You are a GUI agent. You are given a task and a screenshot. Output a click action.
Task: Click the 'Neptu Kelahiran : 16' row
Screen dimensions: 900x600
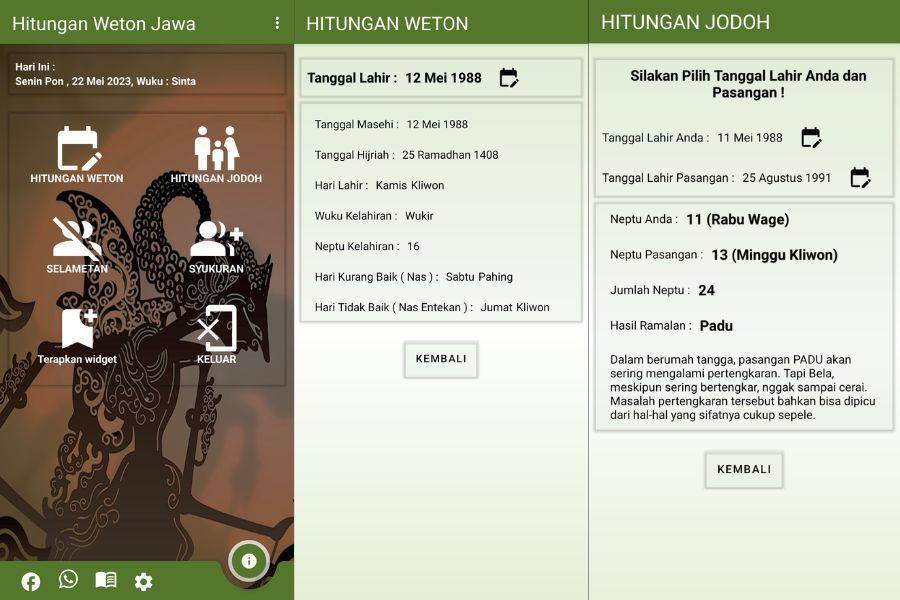pyautogui.click(x=367, y=246)
